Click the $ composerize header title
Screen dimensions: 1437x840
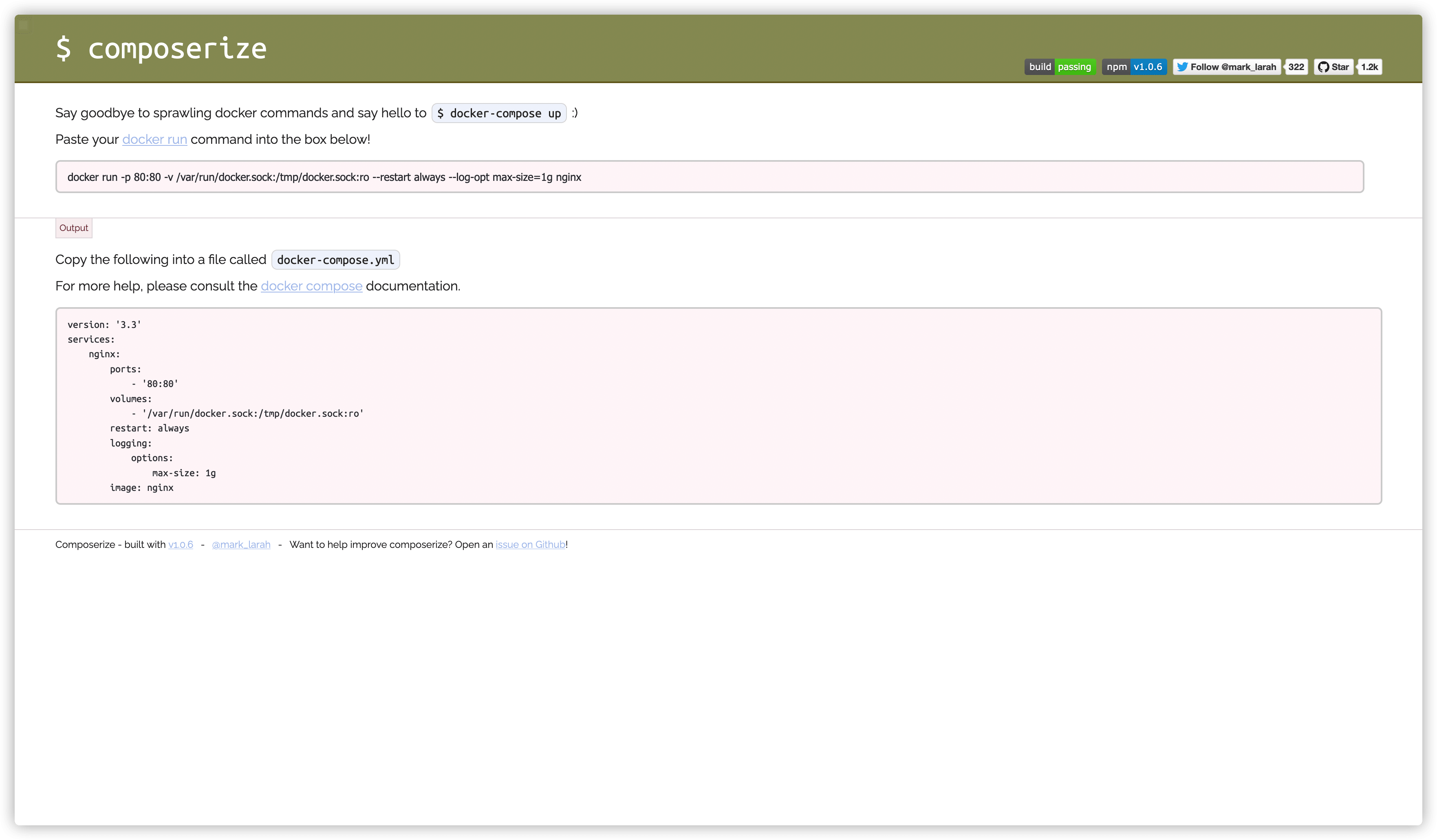[161, 48]
